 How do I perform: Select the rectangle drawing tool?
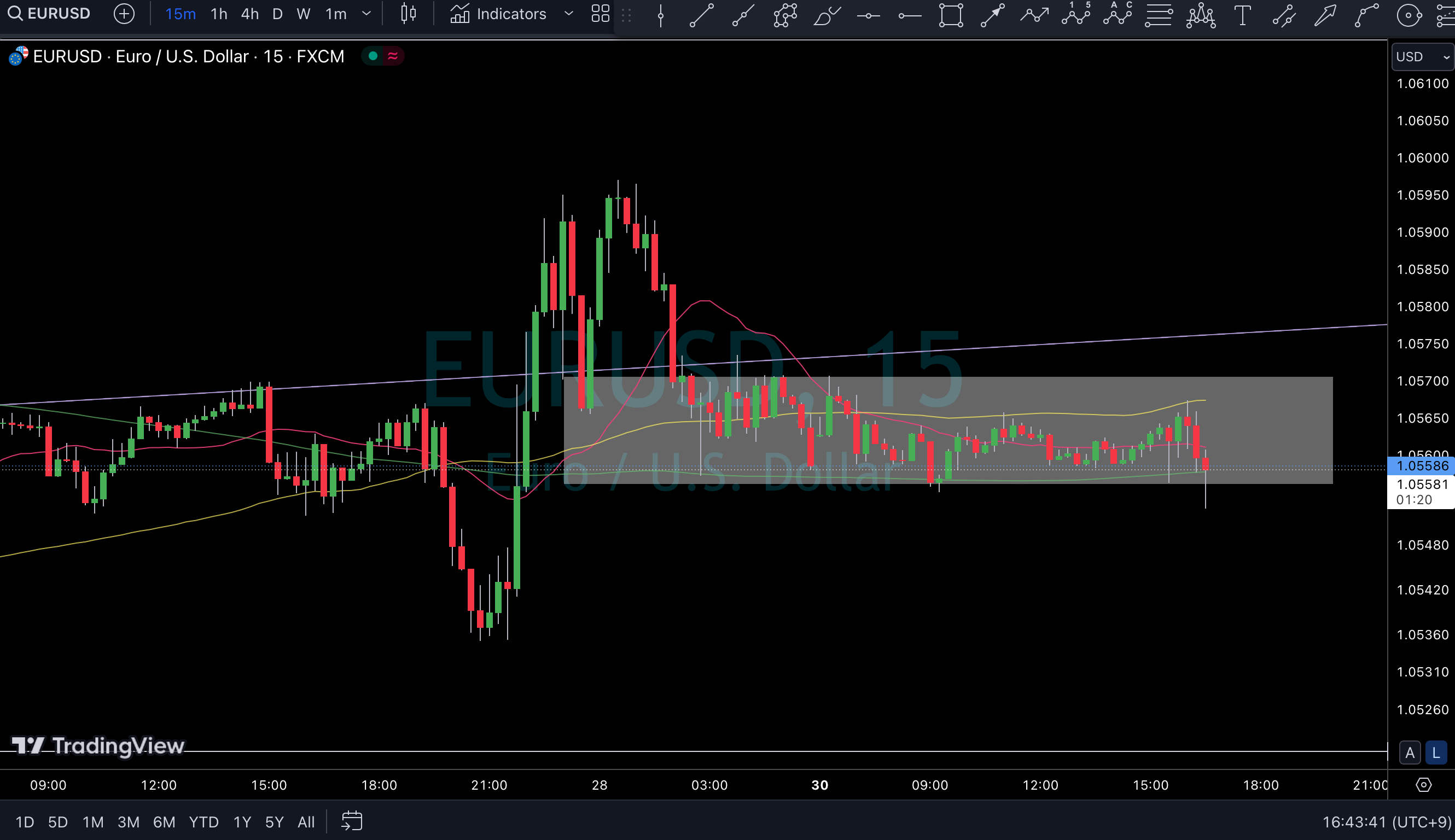coord(951,14)
